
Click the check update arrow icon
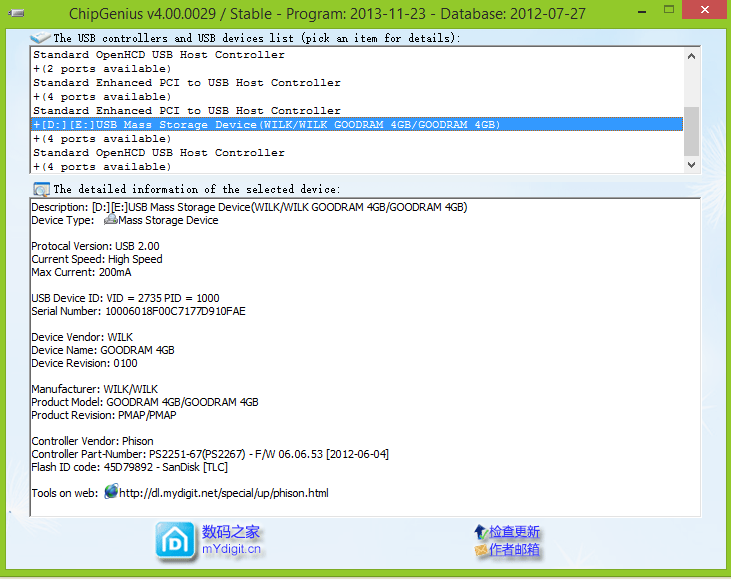point(481,532)
